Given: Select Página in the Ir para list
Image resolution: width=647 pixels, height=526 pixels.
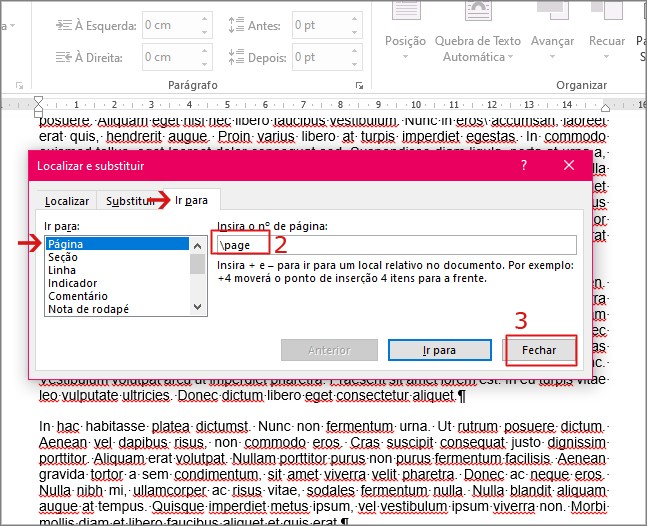Looking at the screenshot, I should pos(118,244).
